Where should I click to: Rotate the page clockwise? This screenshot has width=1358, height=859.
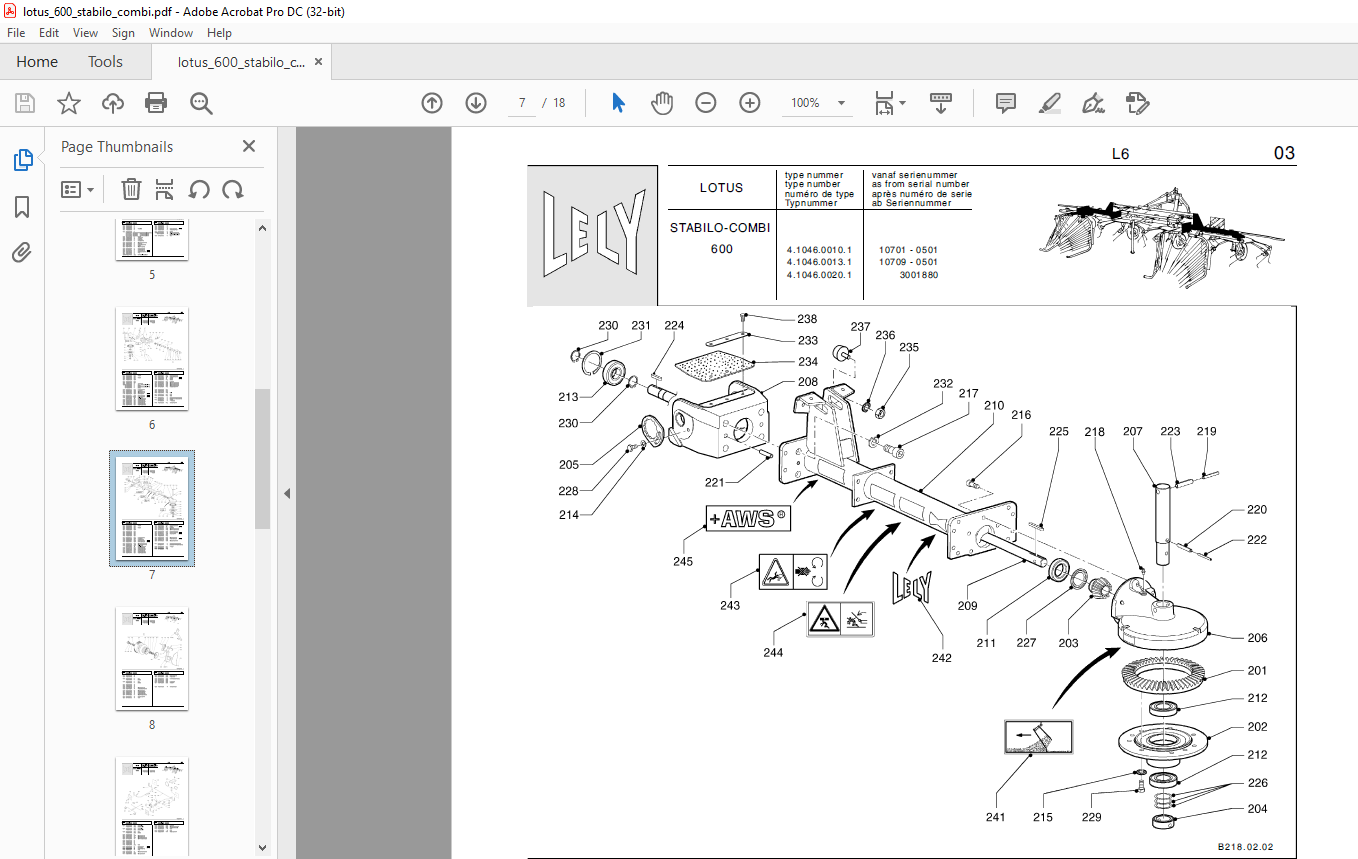(x=233, y=189)
